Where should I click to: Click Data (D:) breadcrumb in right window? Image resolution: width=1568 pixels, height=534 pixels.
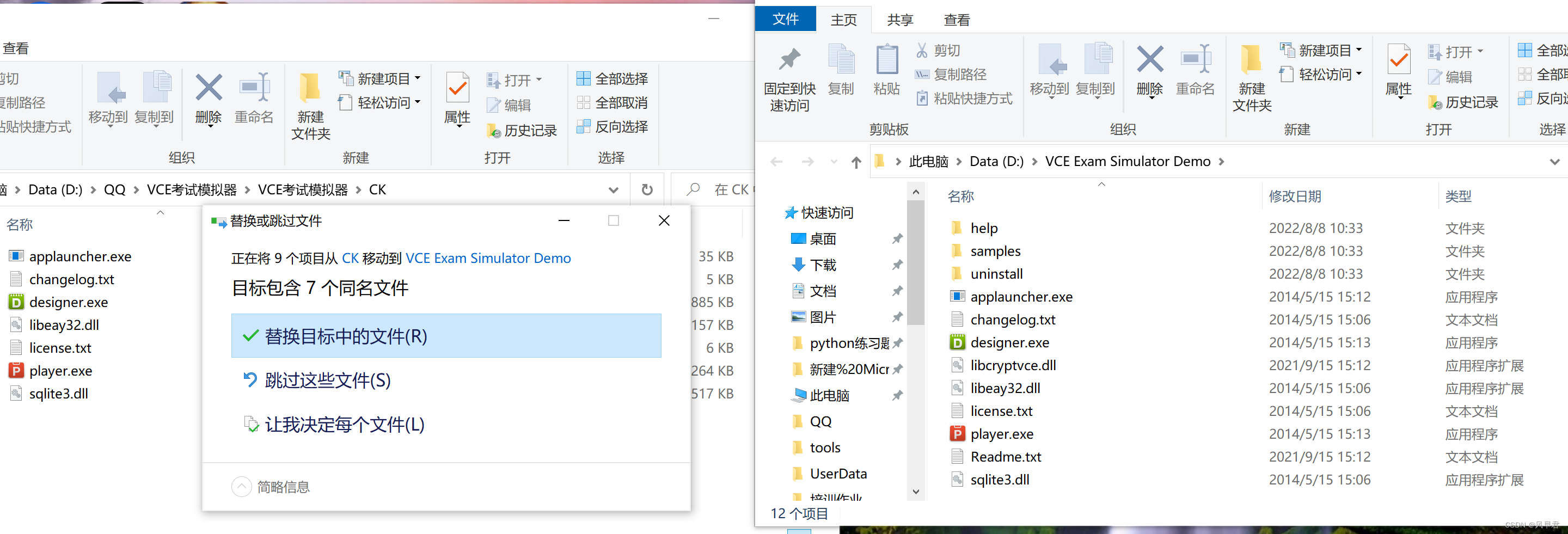(996, 161)
